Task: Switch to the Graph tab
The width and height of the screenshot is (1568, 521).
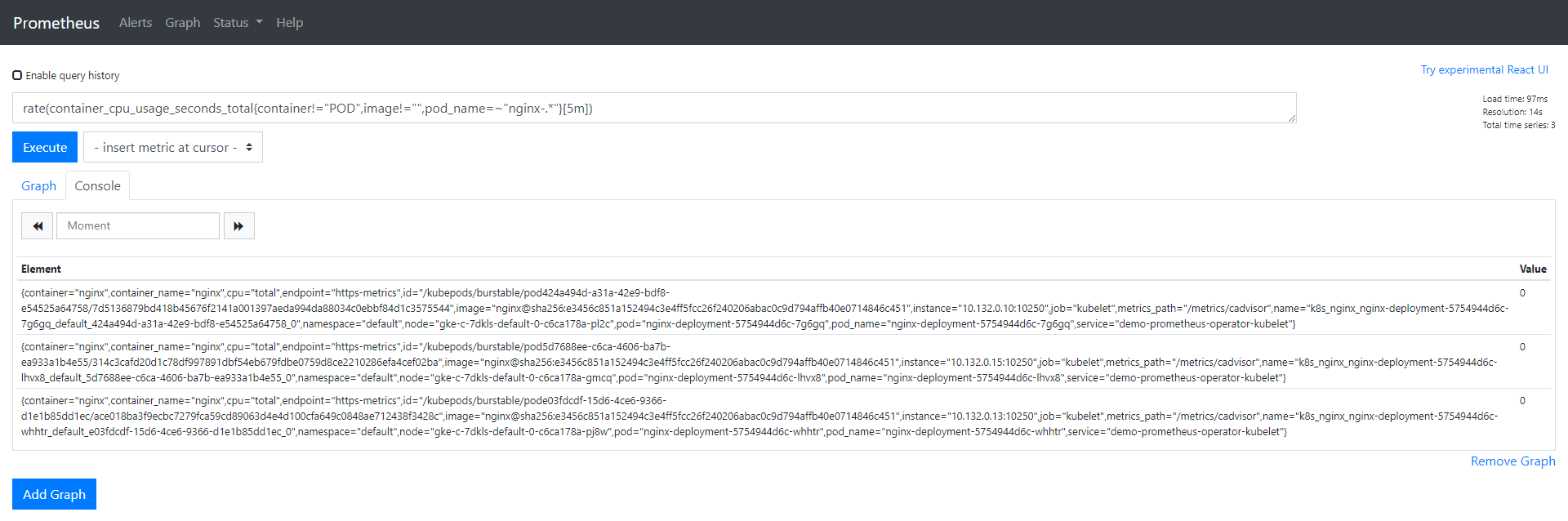Action: (38, 186)
